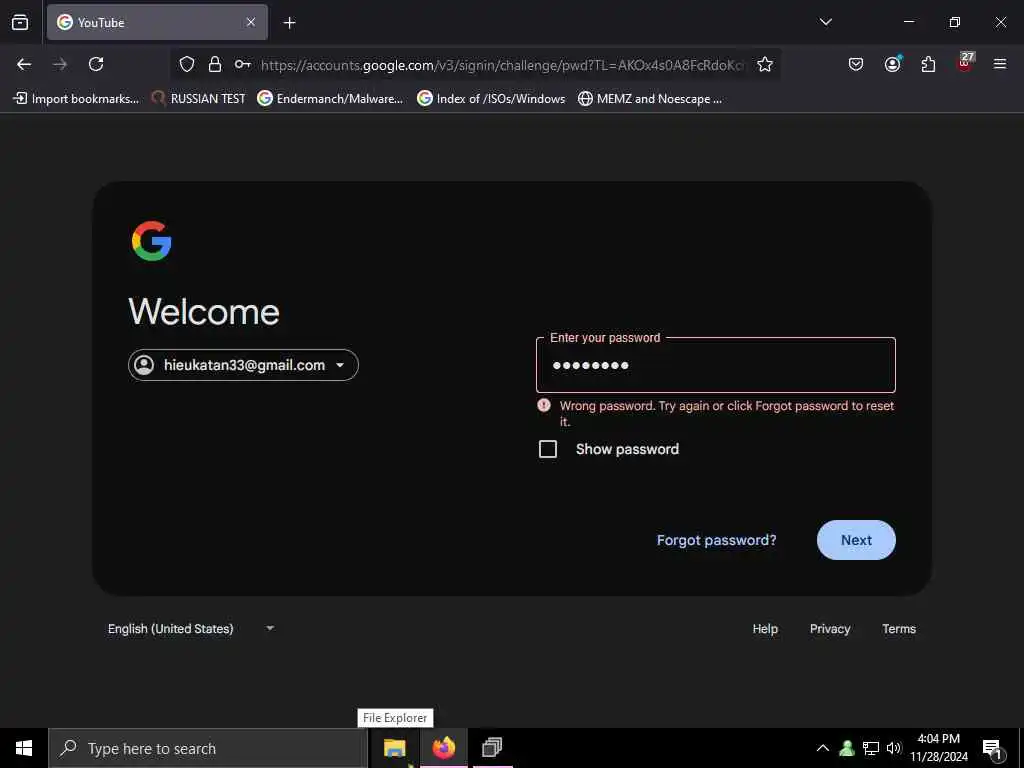Click the Next button

pos(856,540)
